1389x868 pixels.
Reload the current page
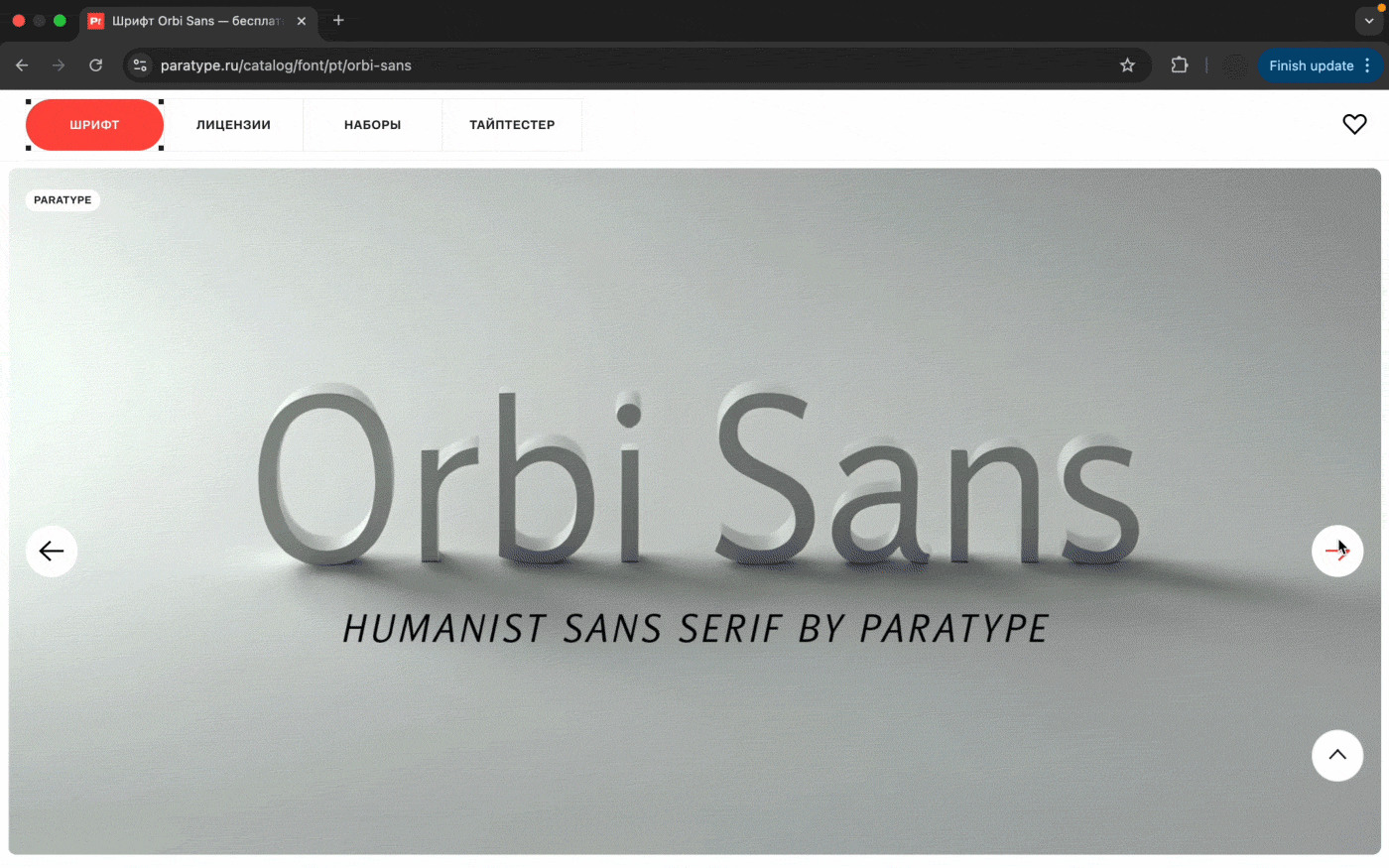(95, 65)
